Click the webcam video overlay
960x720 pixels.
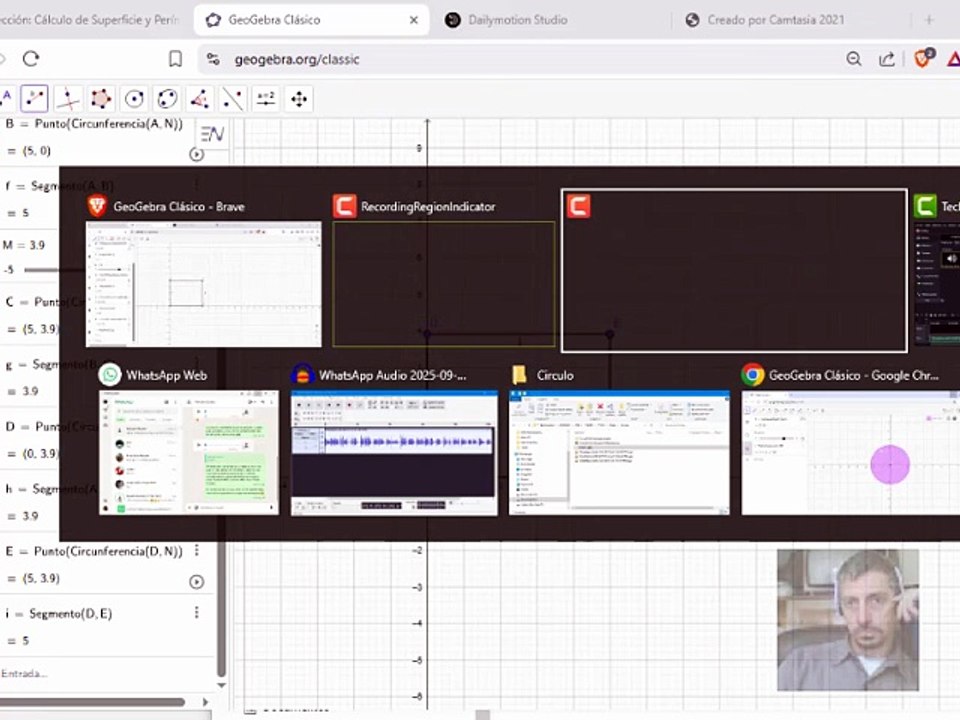pos(848,620)
